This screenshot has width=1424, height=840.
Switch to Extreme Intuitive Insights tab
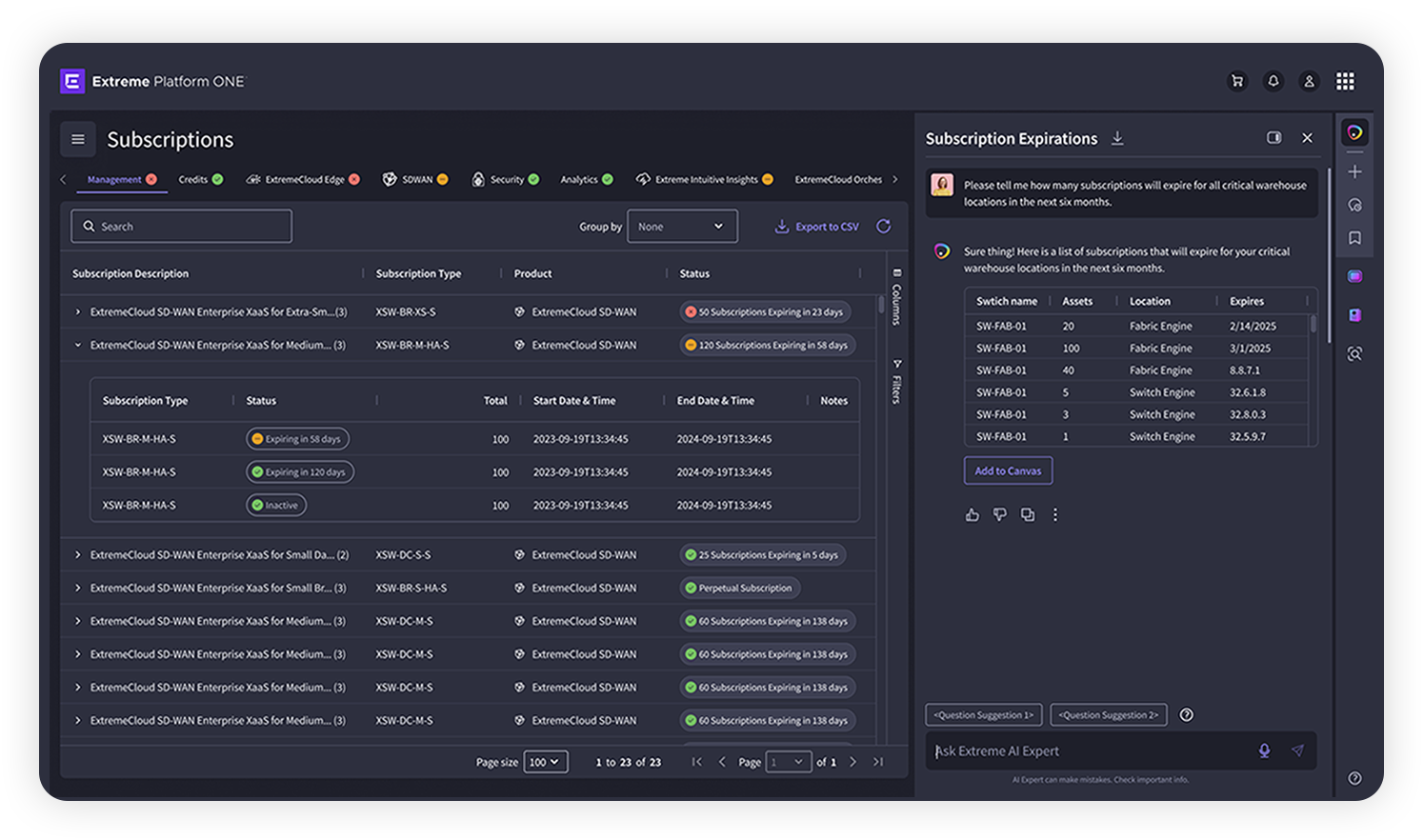pyautogui.click(x=705, y=180)
